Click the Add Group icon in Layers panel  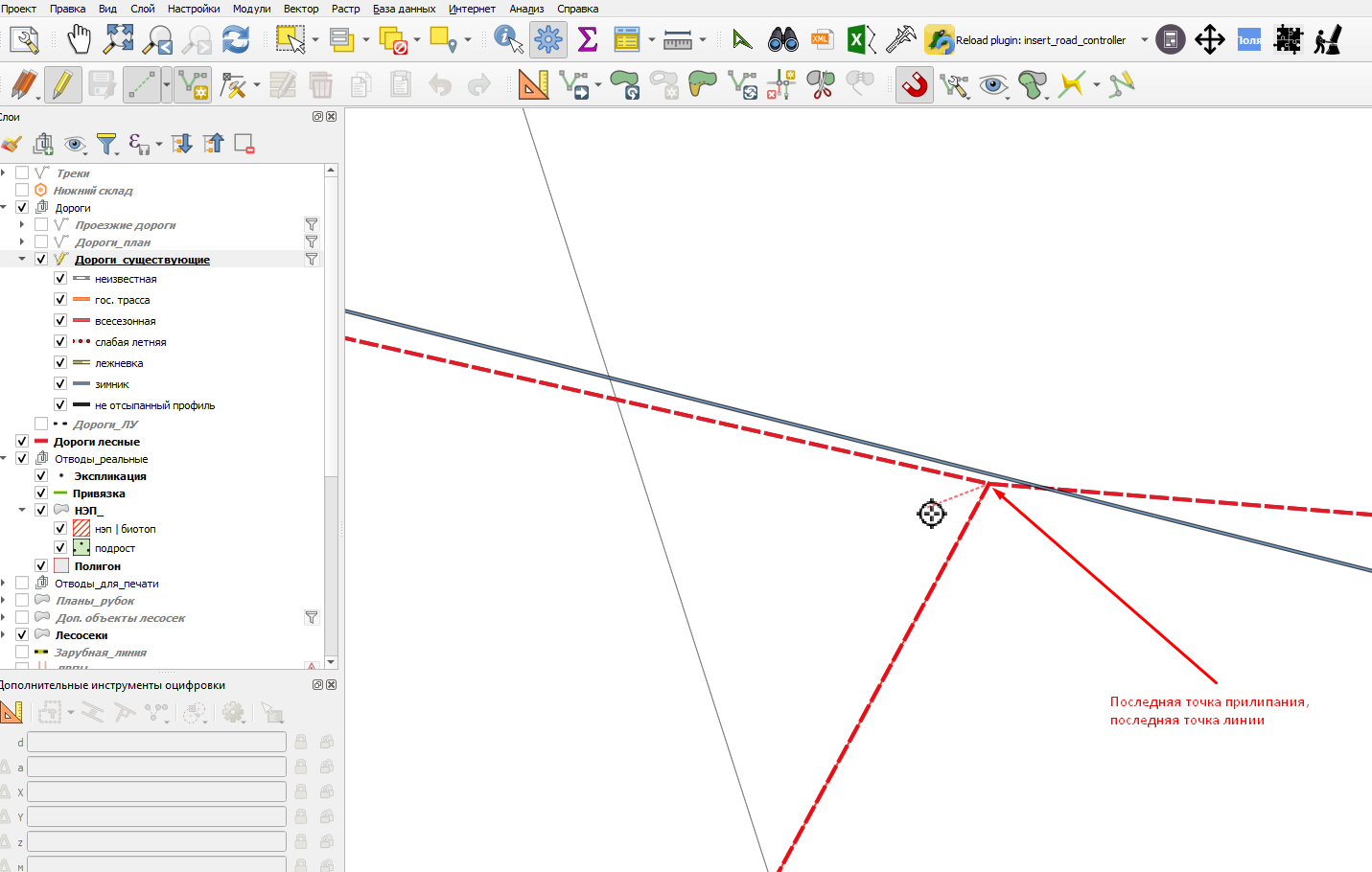pos(43,144)
